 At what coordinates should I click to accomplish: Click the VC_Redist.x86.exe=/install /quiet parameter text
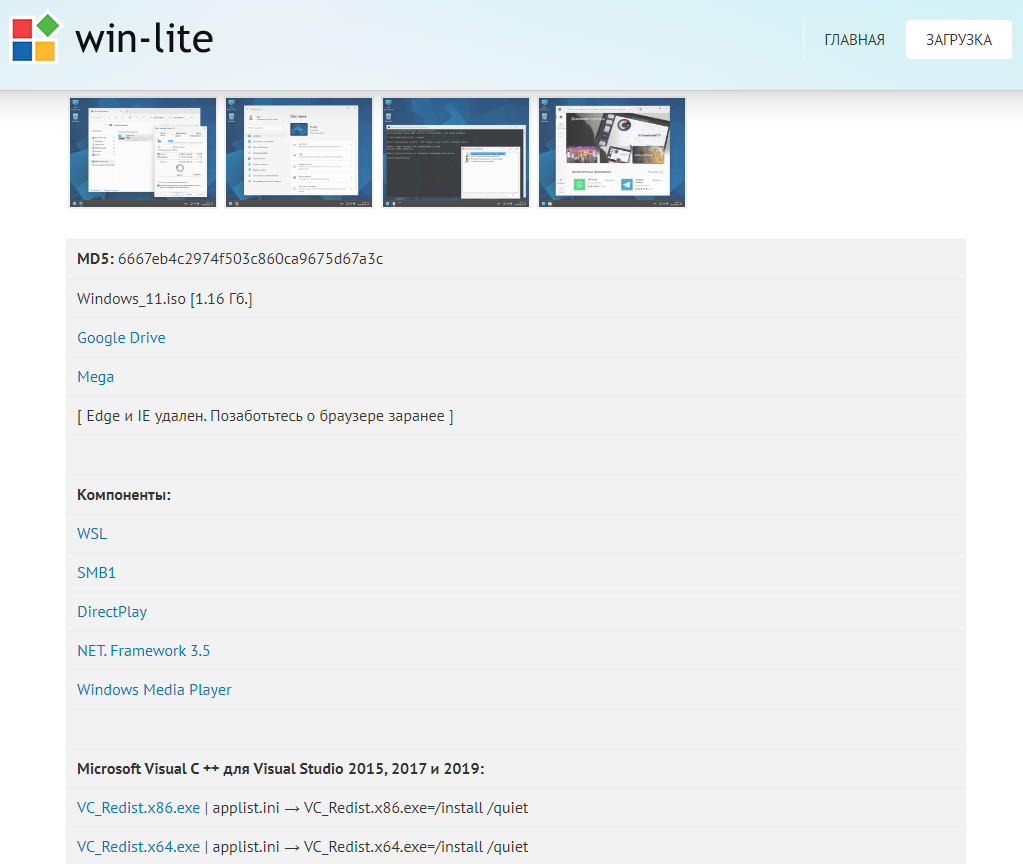416,807
